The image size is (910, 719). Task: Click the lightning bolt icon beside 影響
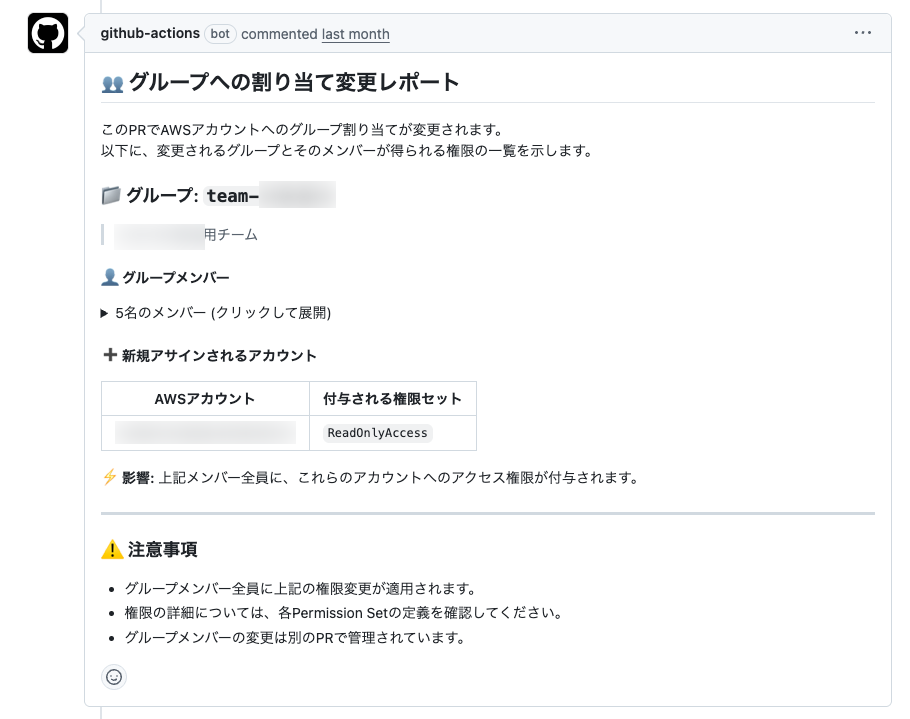110,477
